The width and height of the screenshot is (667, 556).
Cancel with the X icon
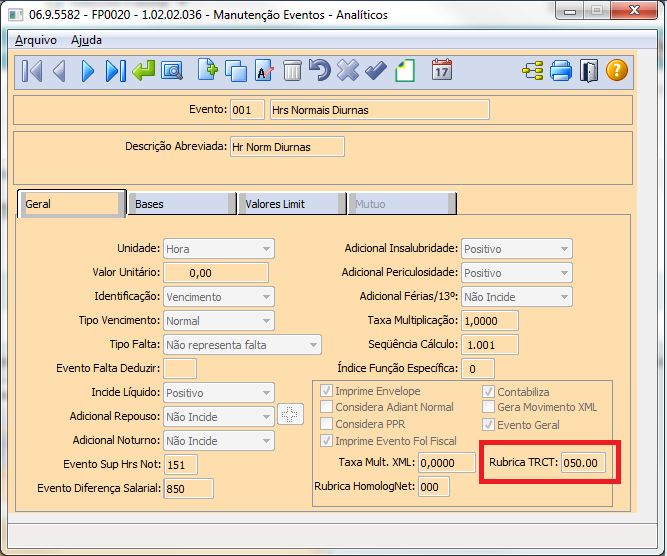click(x=348, y=70)
